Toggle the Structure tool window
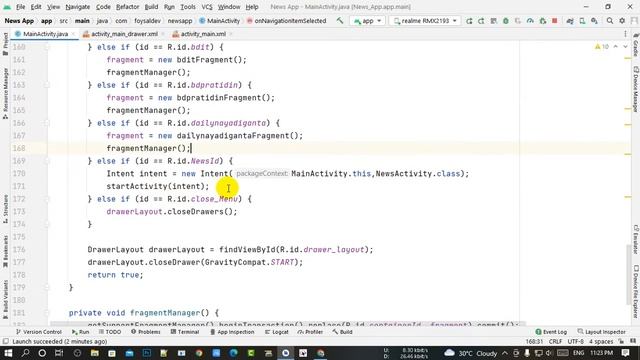This screenshot has height=360, width=640. [x=5, y=209]
